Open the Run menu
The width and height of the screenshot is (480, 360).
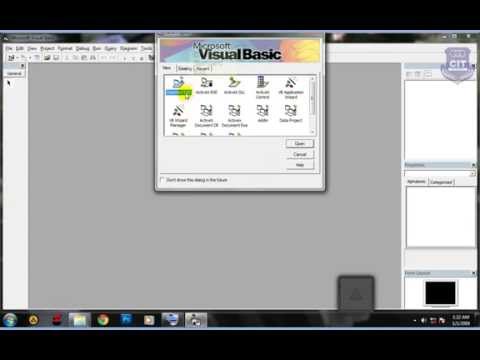97,49
